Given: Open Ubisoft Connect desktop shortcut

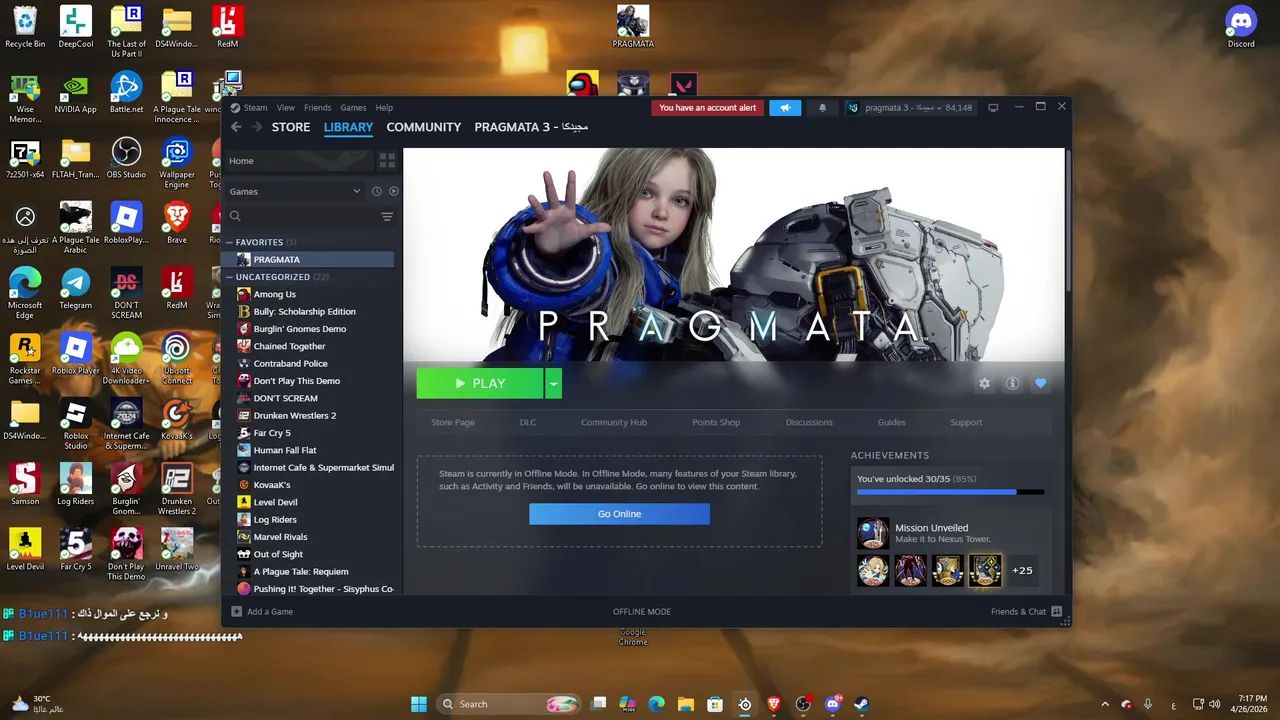Looking at the screenshot, I should click(x=177, y=359).
